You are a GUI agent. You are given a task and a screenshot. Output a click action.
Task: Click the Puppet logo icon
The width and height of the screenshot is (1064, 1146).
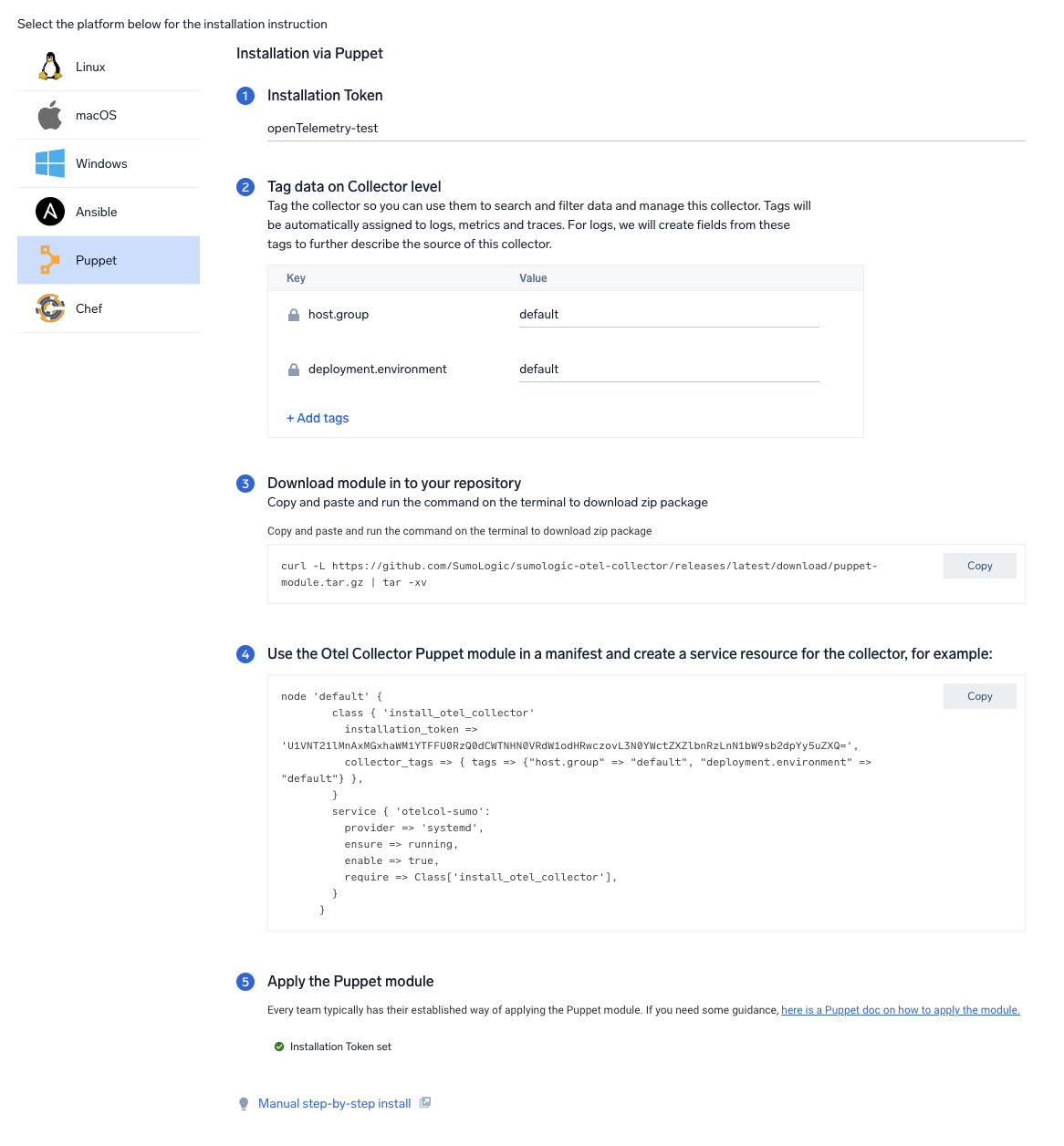(50, 260)
